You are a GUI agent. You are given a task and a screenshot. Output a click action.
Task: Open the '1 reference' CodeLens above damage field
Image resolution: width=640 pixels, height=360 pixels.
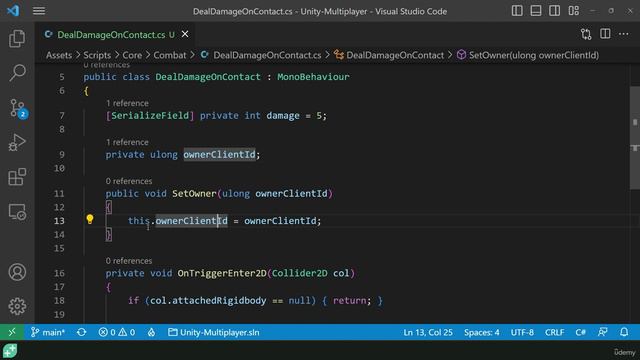point(127,103)
